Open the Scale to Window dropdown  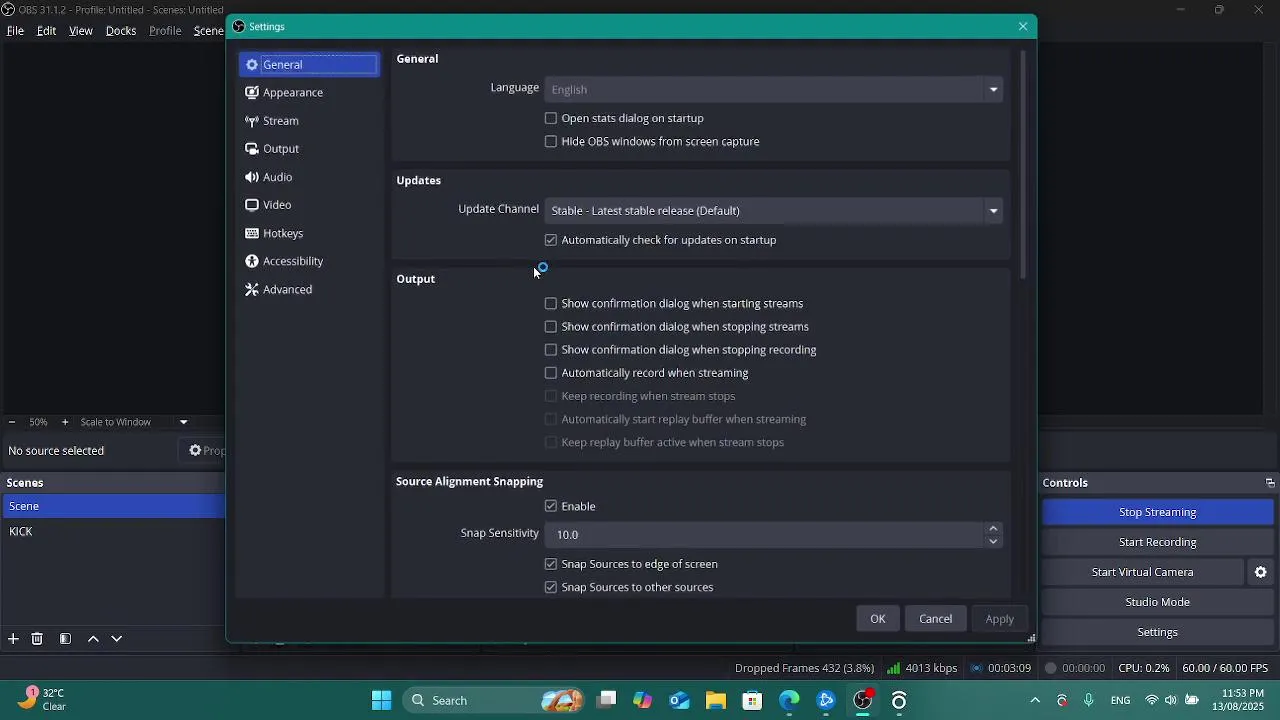click(134, 422)
